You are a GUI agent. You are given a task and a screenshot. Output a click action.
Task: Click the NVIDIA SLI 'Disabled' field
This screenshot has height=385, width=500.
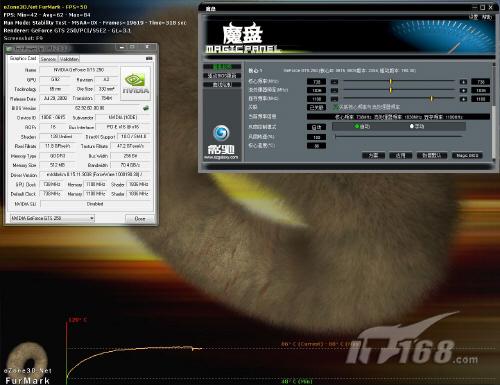95,204
